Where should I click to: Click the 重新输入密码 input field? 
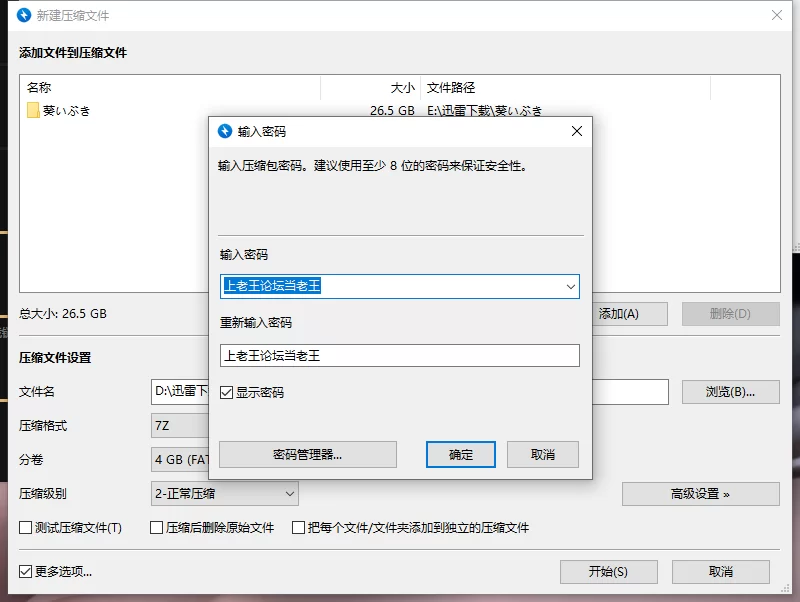coord(399,356)
